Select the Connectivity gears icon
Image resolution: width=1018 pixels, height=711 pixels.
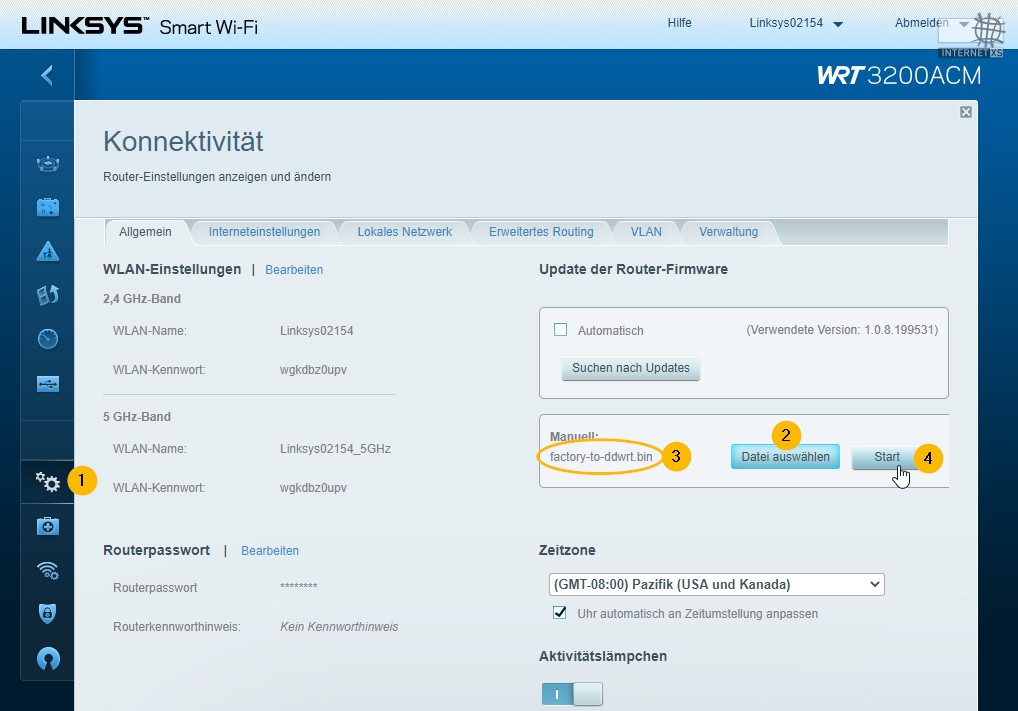(48, 482)
